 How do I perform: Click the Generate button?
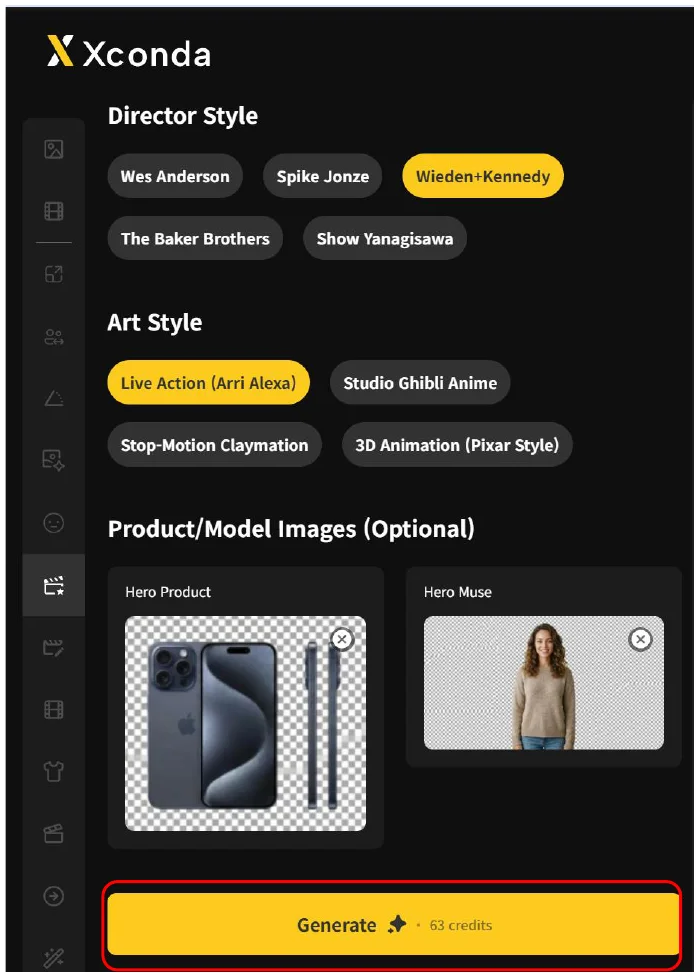click(393, 924)
